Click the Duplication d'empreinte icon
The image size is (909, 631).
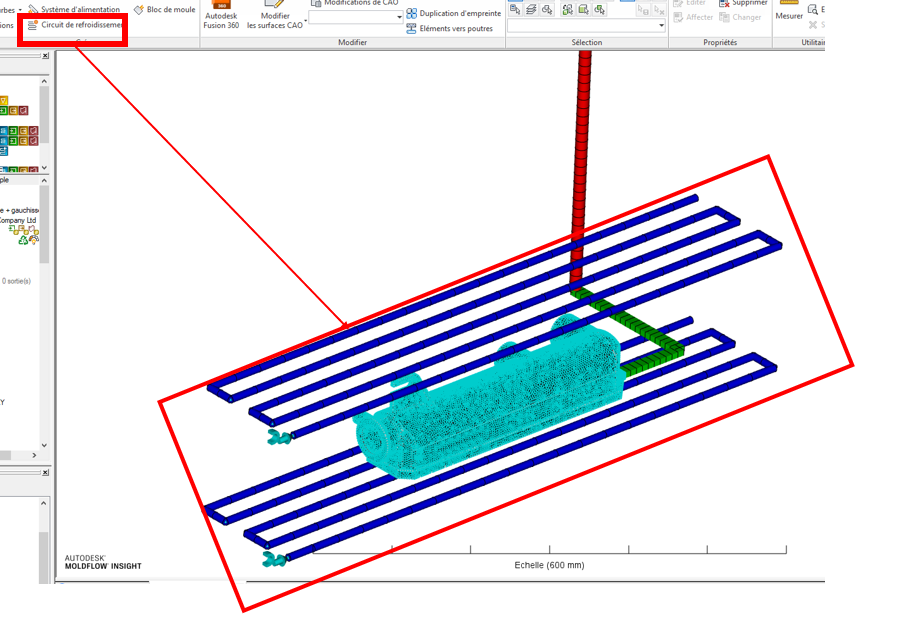coord(412,14)
